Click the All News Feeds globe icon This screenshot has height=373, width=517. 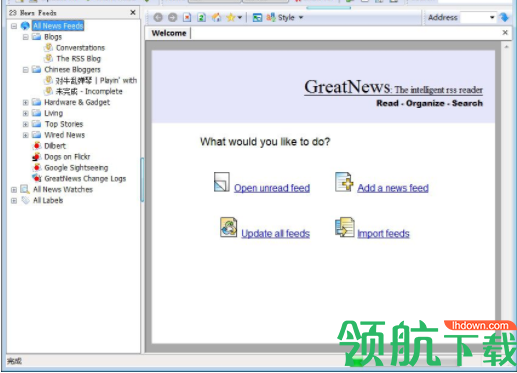pyautogui.click(x=25, y=26)
